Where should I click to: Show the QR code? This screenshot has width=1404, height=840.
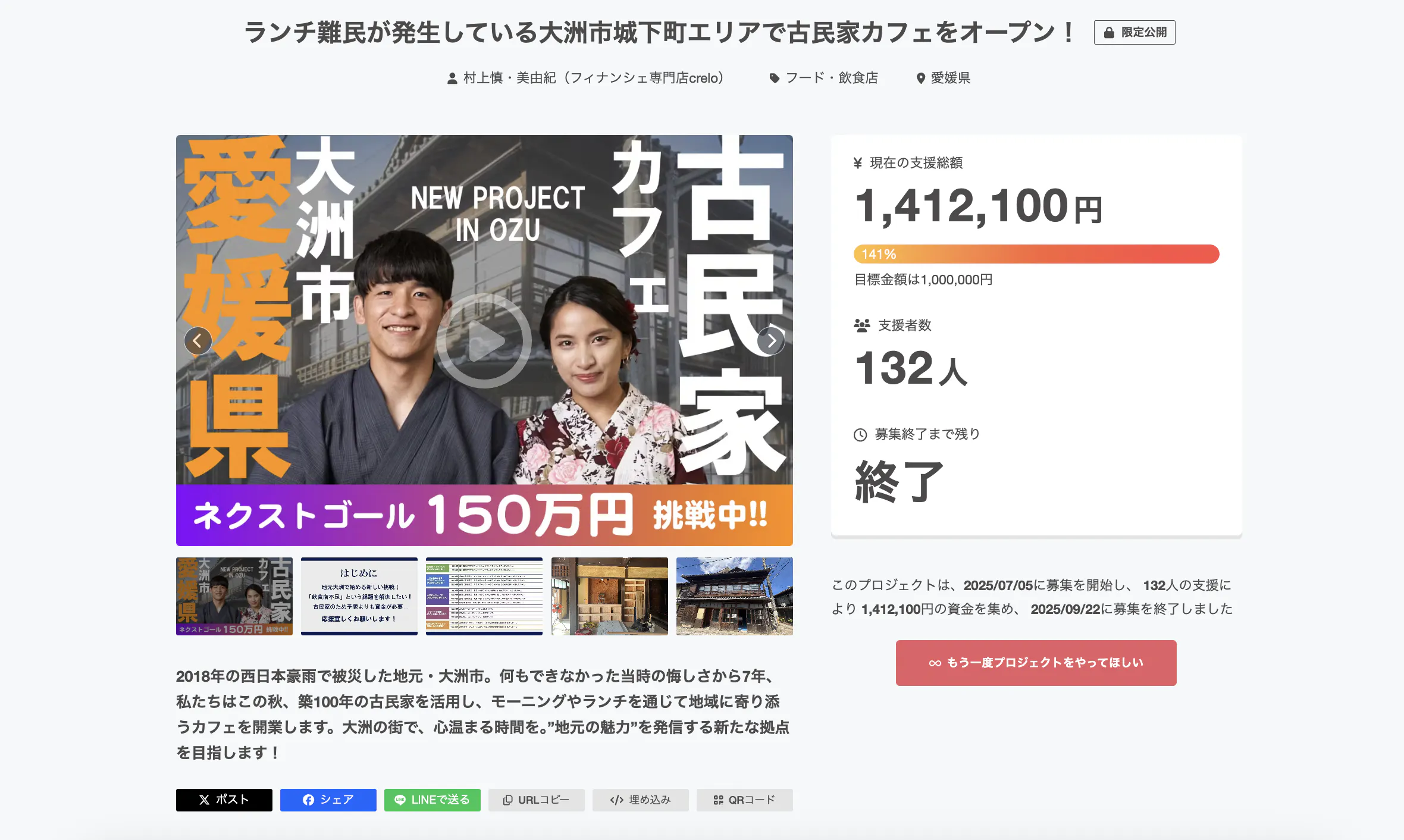744,800
